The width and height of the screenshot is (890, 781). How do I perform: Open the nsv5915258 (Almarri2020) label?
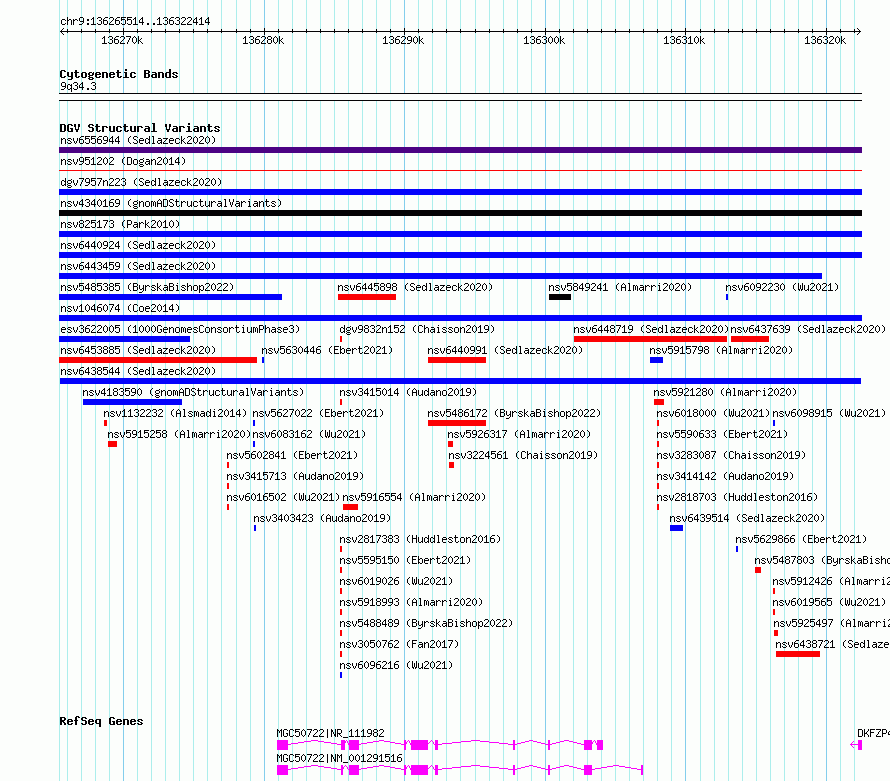tap(179, 434)
